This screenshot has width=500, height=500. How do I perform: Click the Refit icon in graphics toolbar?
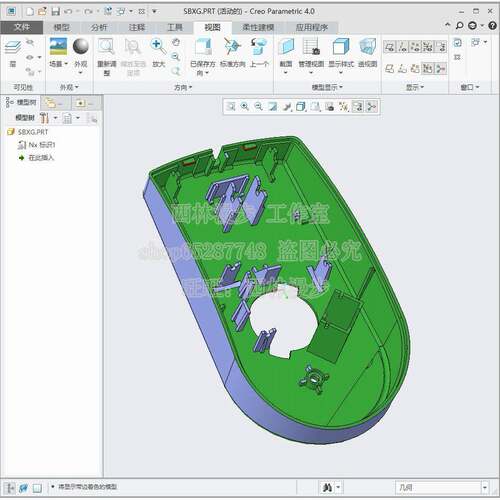point(231,107)
